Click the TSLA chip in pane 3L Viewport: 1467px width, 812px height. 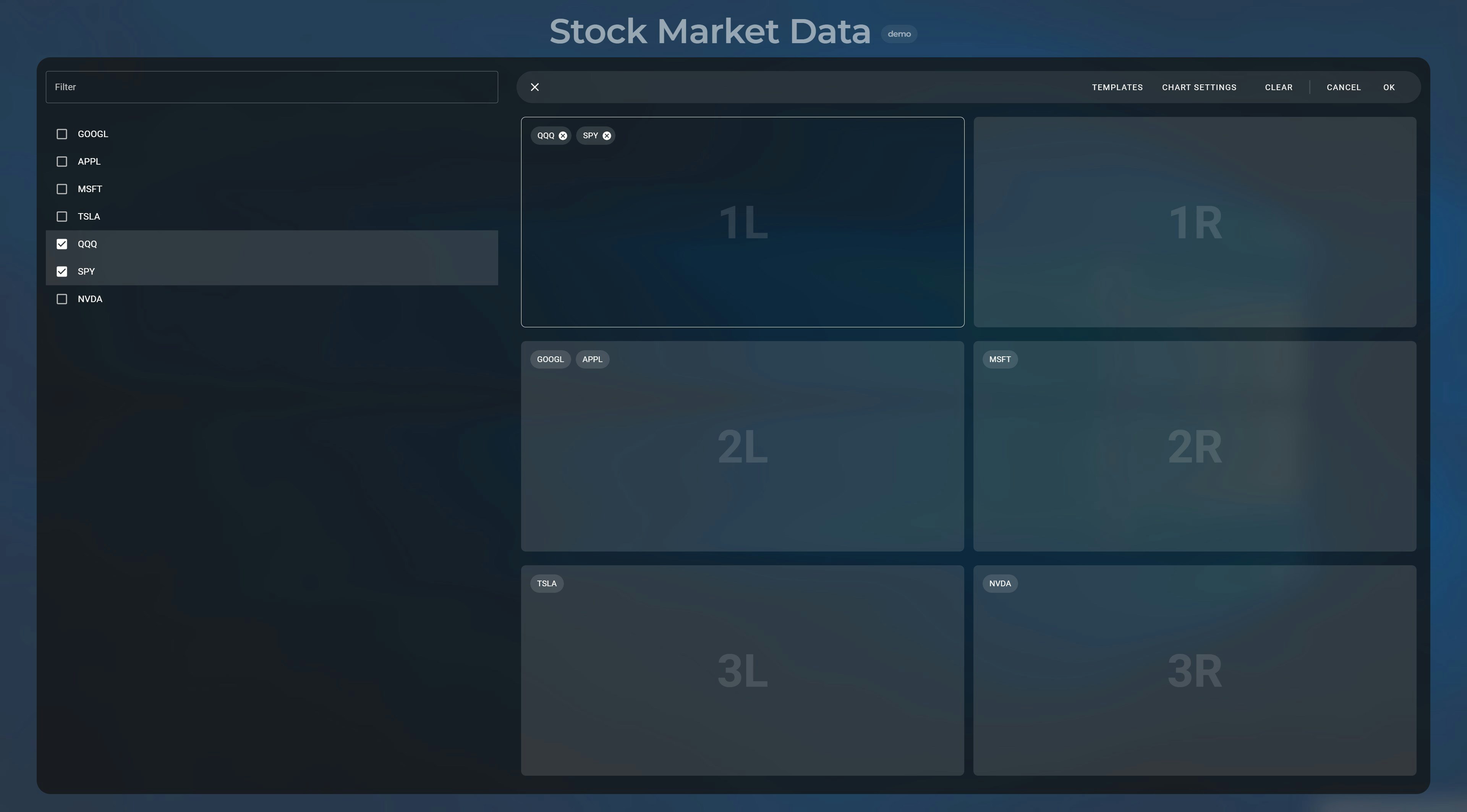[x=546, y=583]
